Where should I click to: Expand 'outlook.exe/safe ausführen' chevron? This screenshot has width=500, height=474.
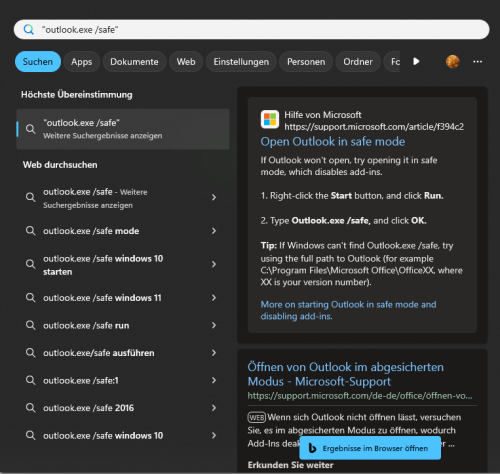click(214, 353)
